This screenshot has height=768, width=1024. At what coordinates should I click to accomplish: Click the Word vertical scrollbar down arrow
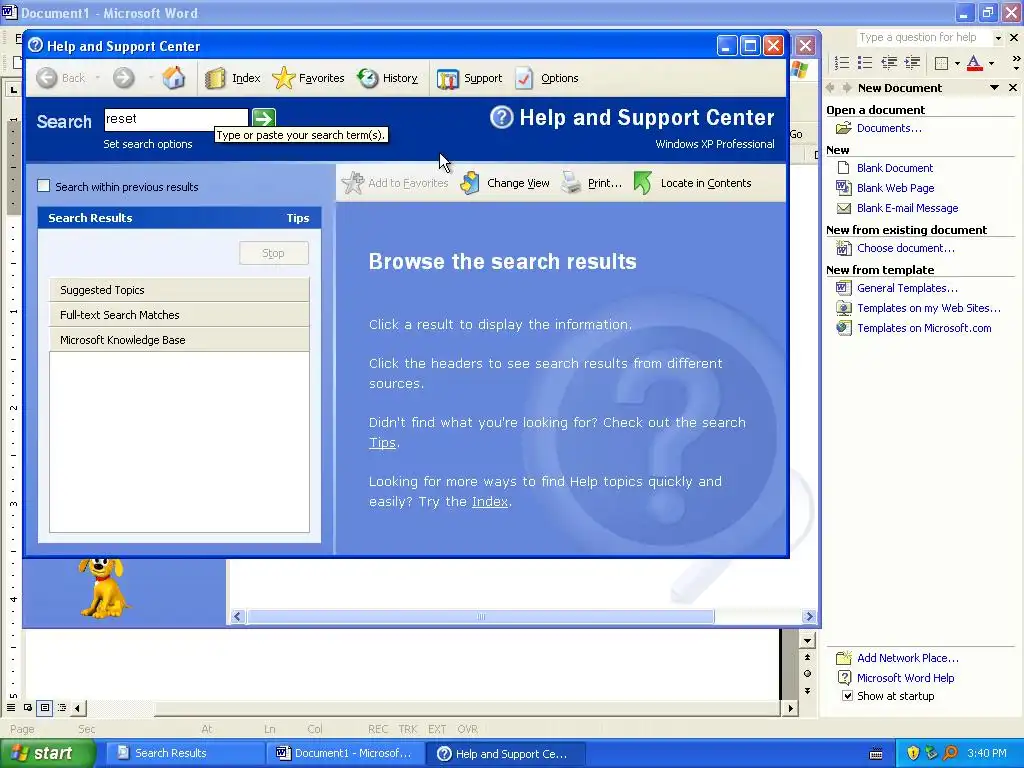click(x=808, y=641)
